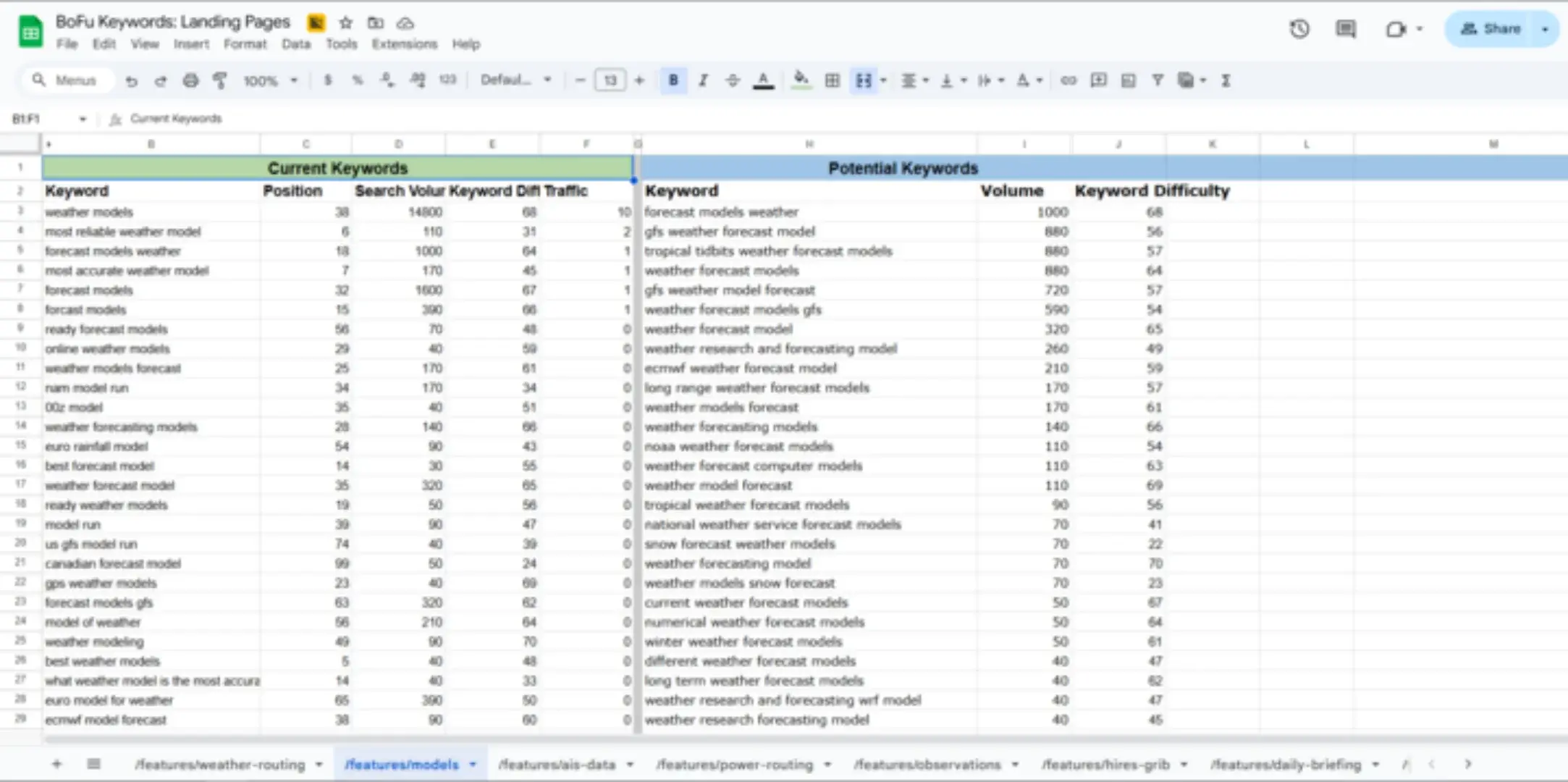Open the fill color picker
This screenshot has width=1568, height=782.
(801, 80)
